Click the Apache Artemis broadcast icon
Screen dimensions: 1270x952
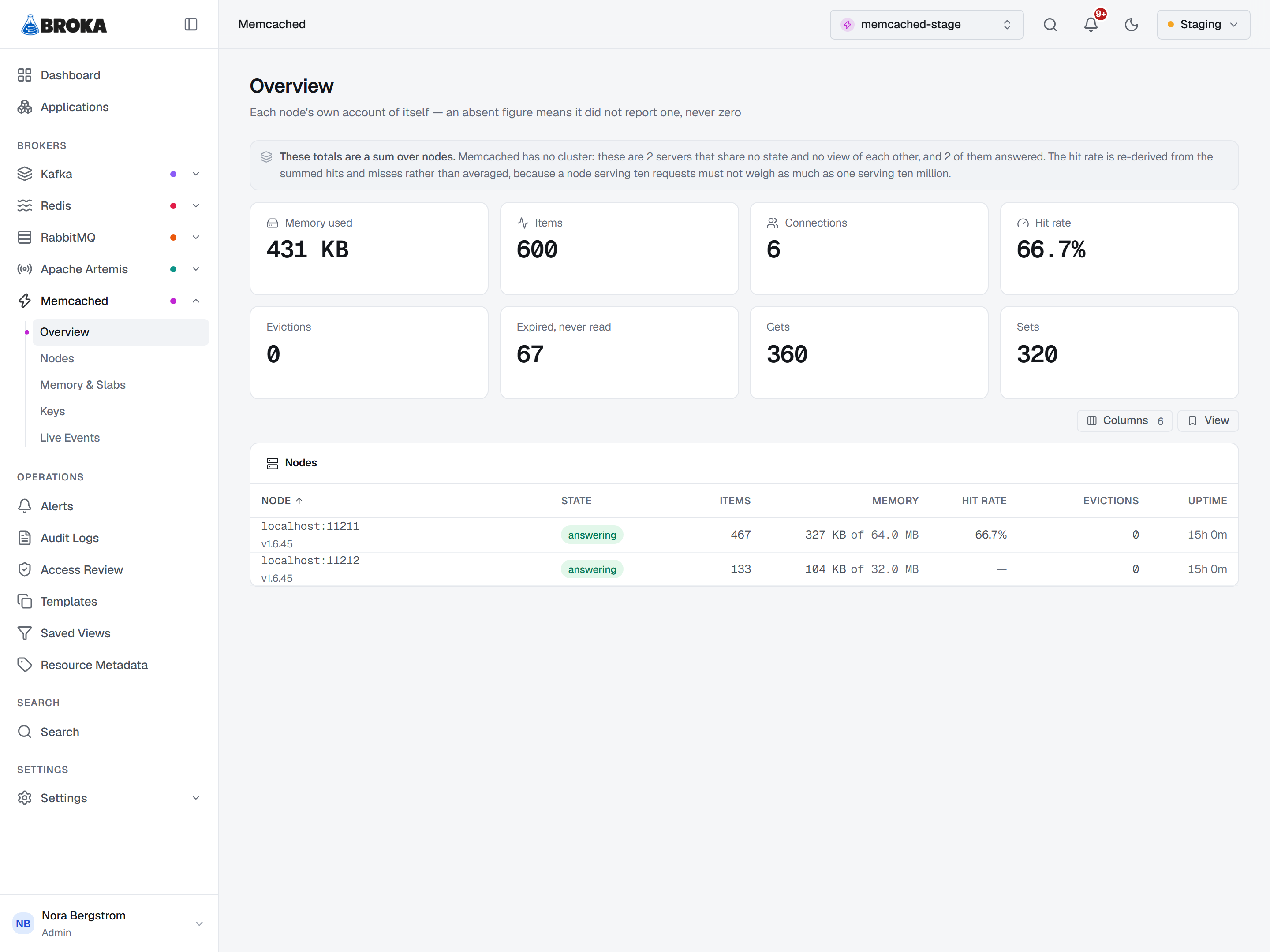pos(25,269)
